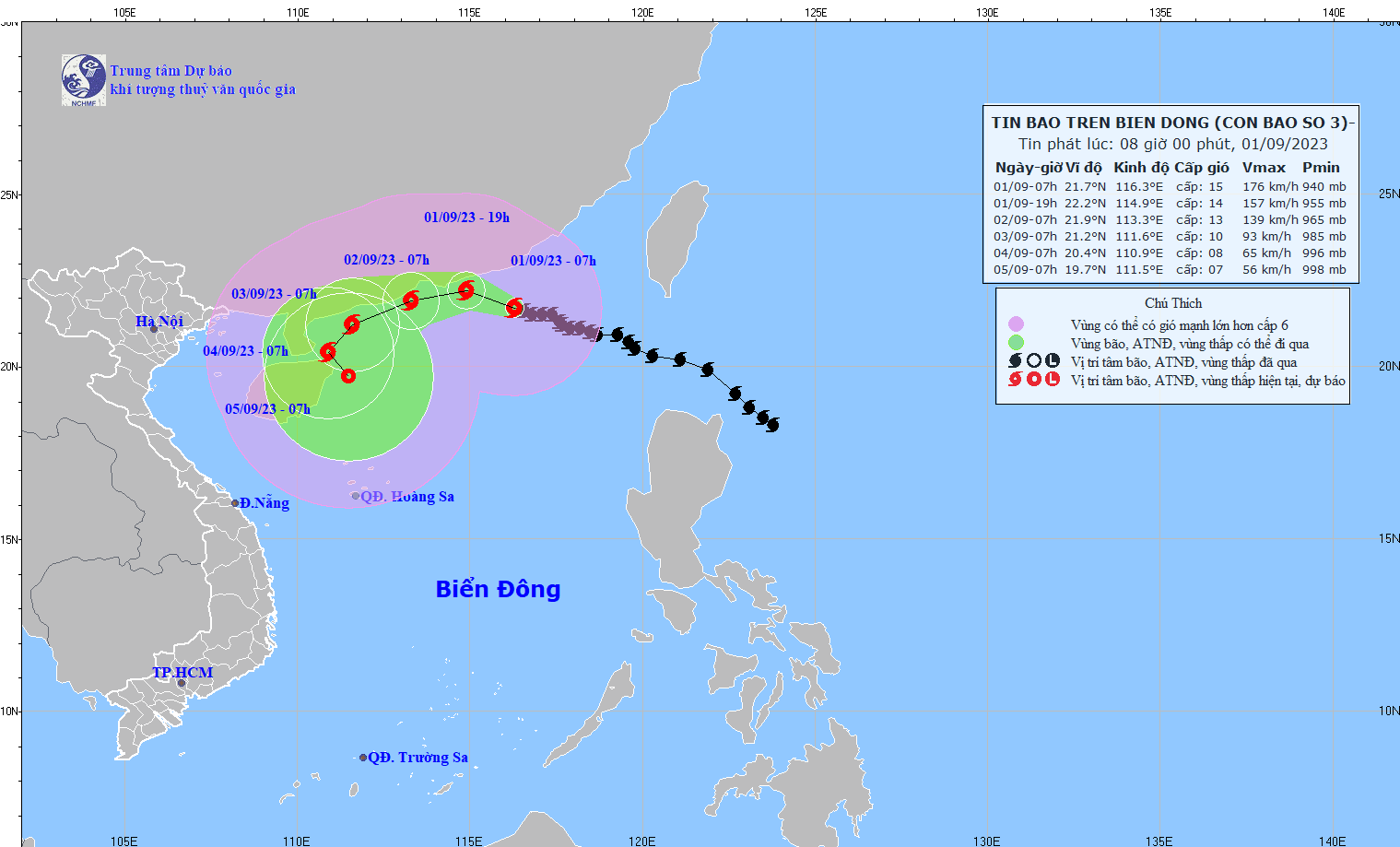Click the table row for 05/09-07h

(1170, 270)
